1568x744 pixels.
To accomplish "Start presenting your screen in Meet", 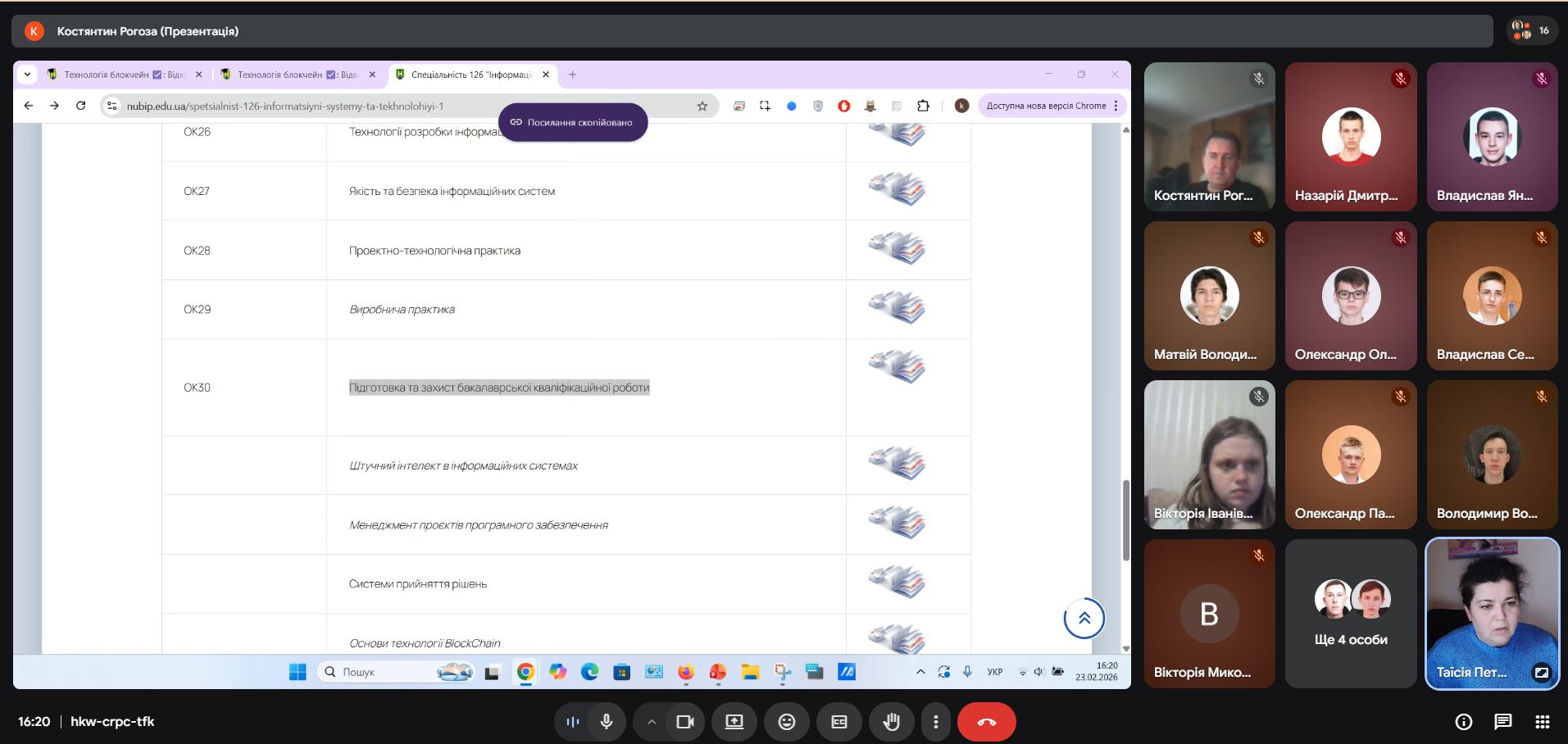I will [x=734, y=722].
